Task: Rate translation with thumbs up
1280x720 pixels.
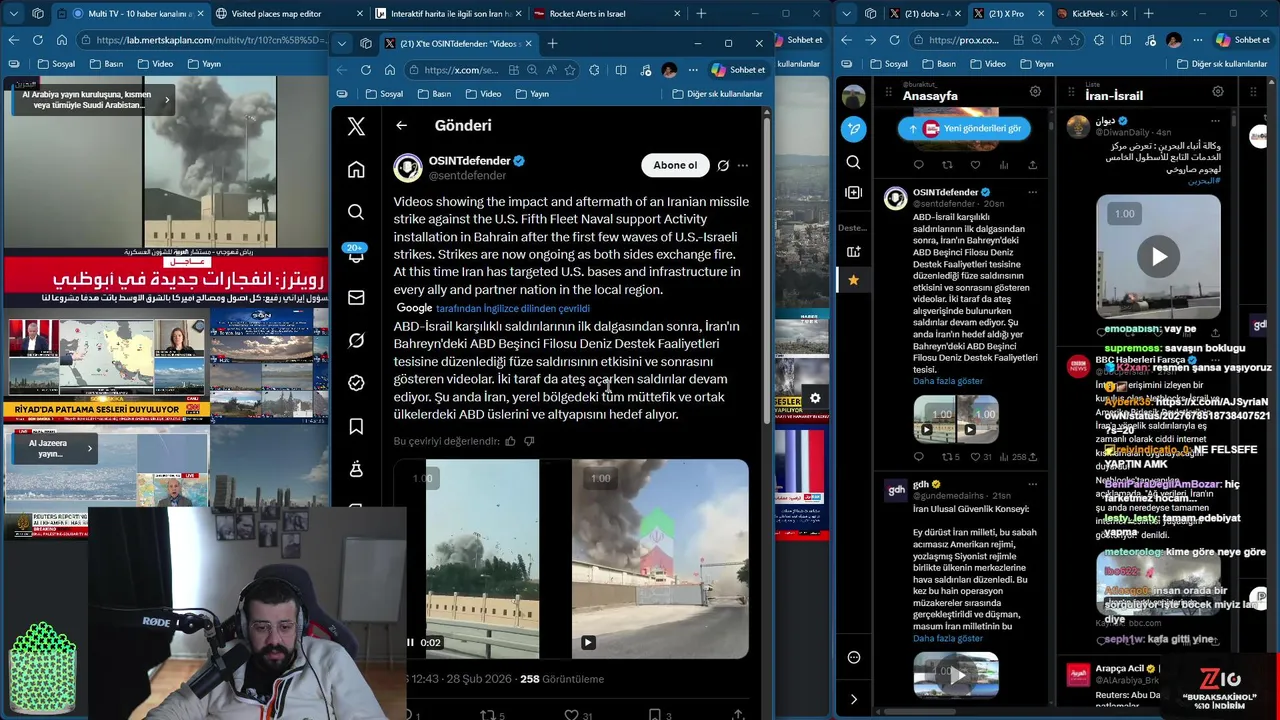Action: (x=510, y=441)
